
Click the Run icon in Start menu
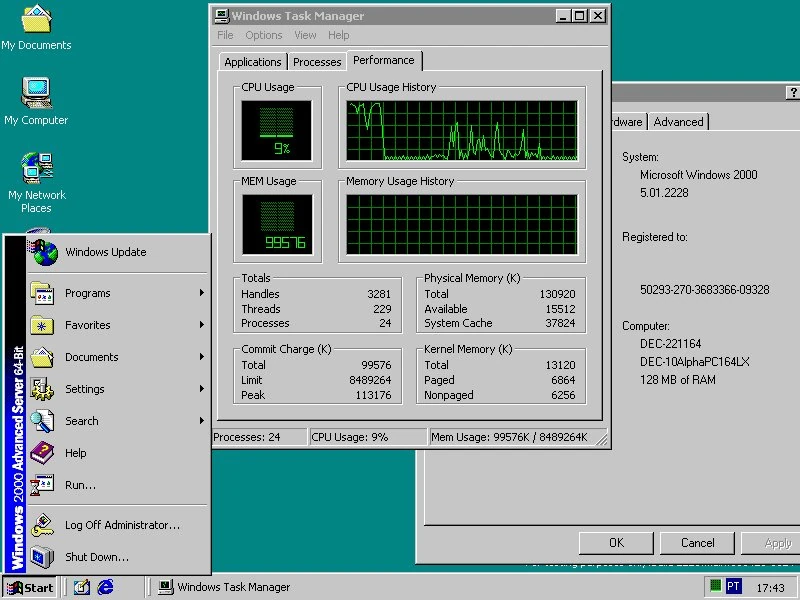(x=42, y=485)
